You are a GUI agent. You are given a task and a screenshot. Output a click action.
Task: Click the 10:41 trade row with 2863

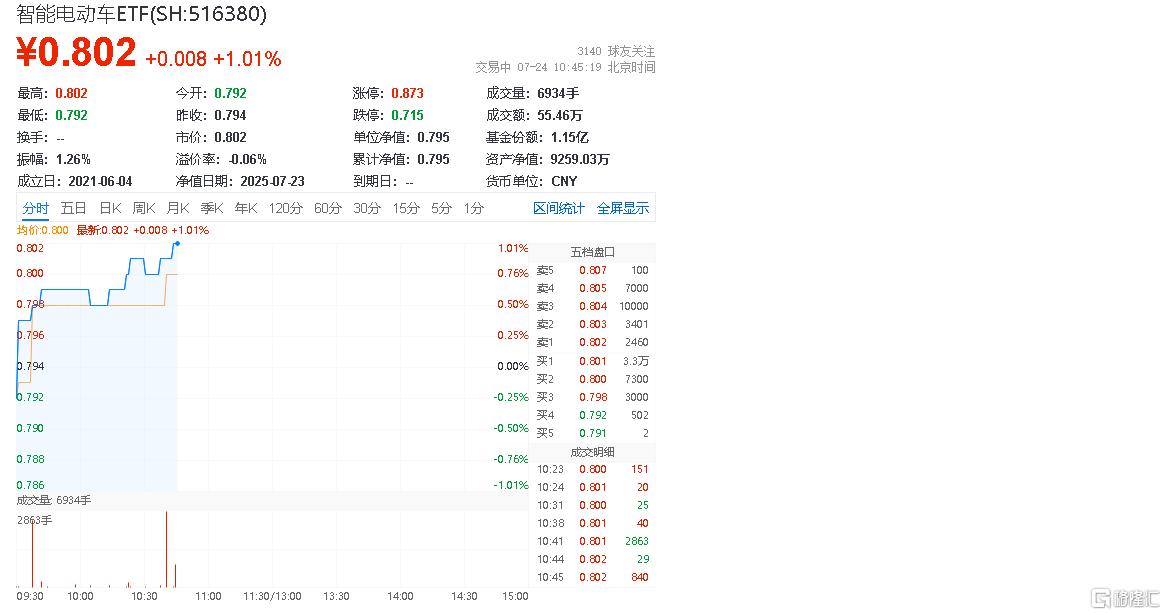pyautogui.click(x=593, y=541)
